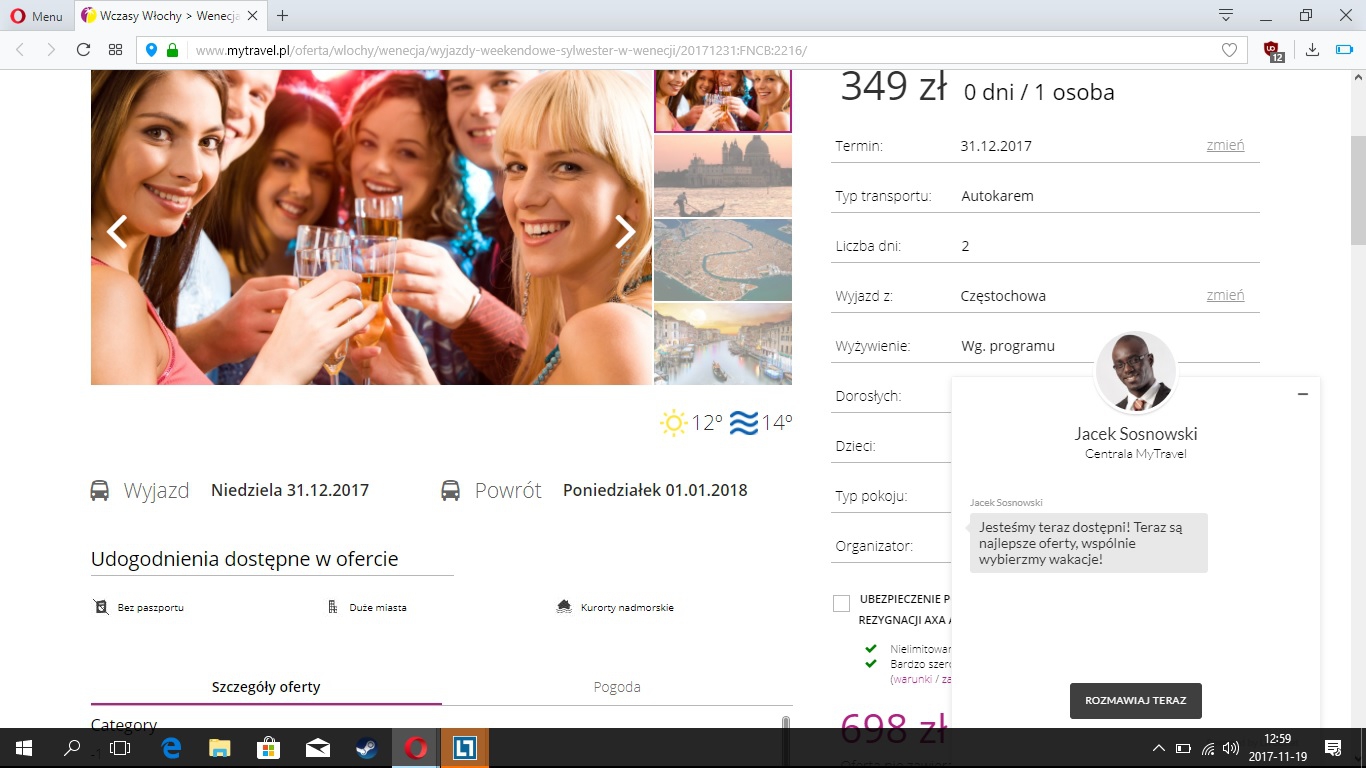
Task: Click zmień link next to Termin
Action: (1225, 145)
